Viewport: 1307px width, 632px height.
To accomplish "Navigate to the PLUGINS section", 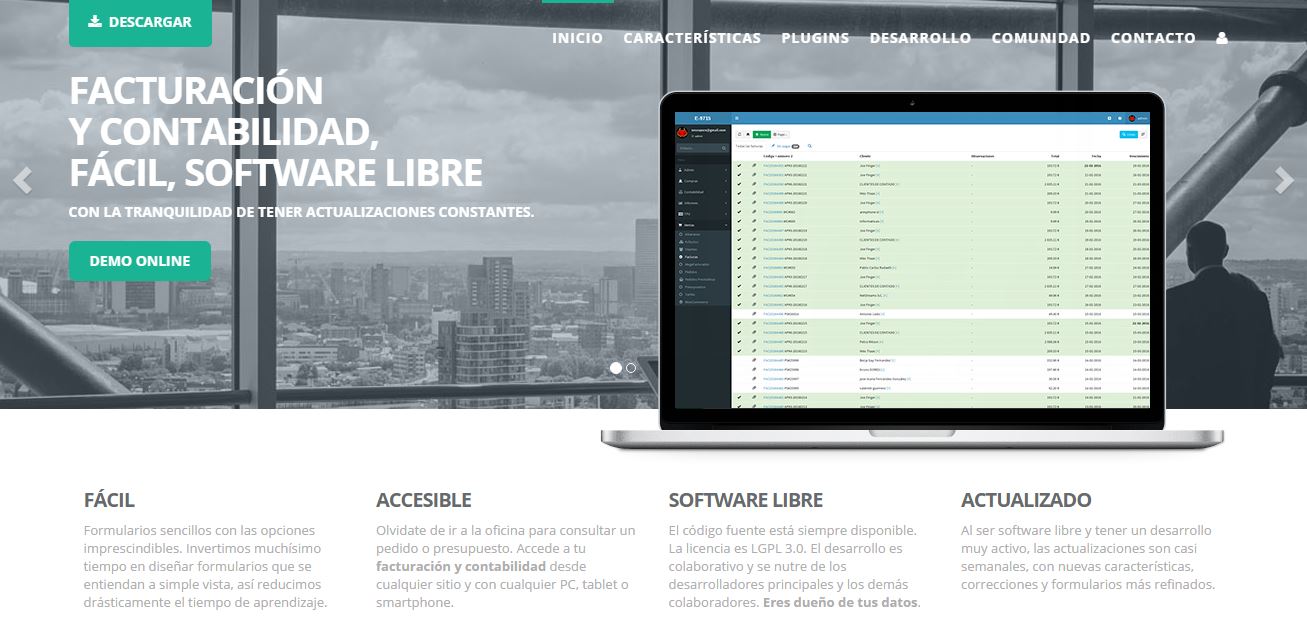I will pyautogui.click(x=815, y=38).
